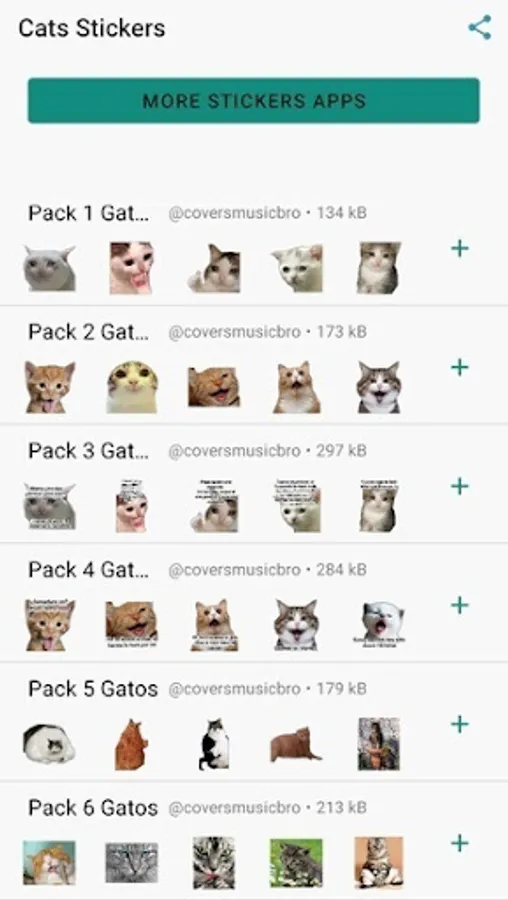This screenshot has width=508, height=900.
Task: Select the black and white sitting cat in Pack 5
Action: (x=214, y=744)
